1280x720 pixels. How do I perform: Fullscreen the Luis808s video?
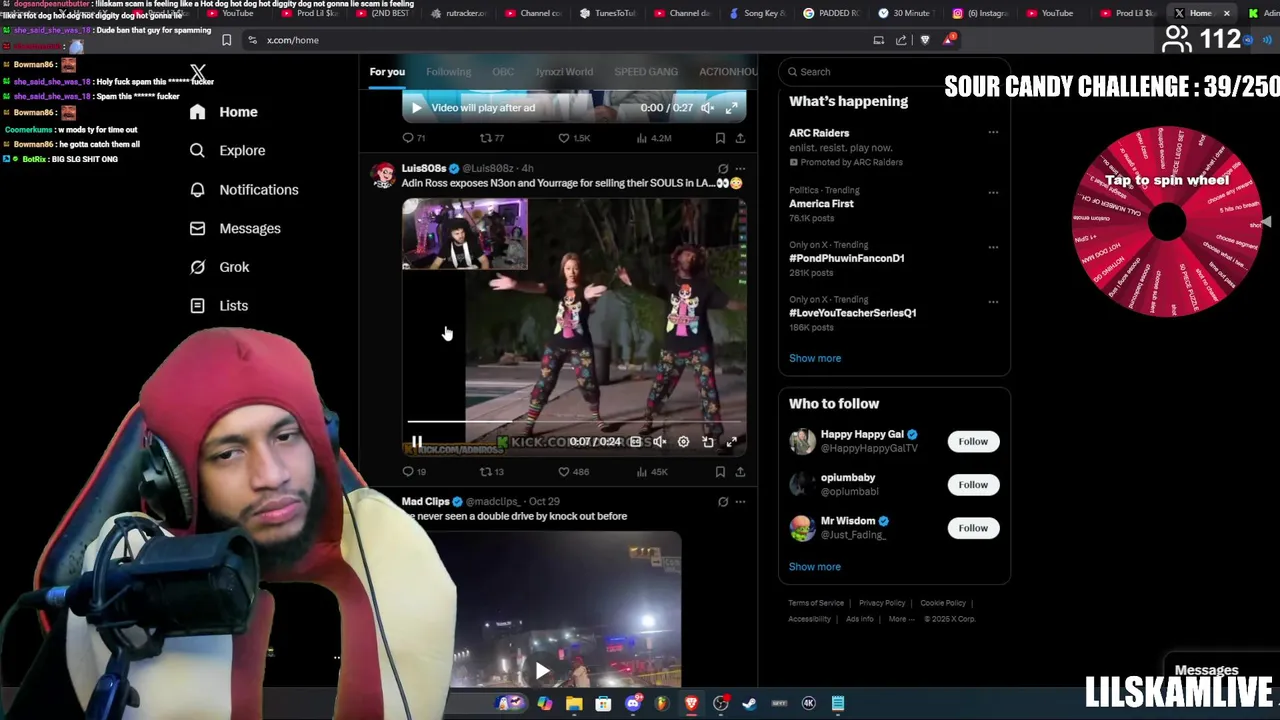(x=732, y=442)
